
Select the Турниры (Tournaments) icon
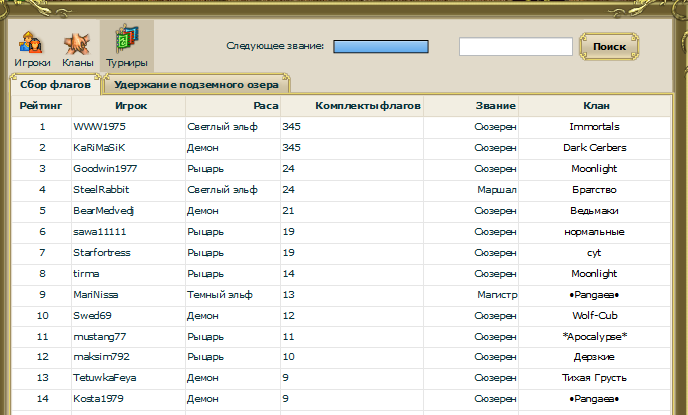(x=127, y=46)
